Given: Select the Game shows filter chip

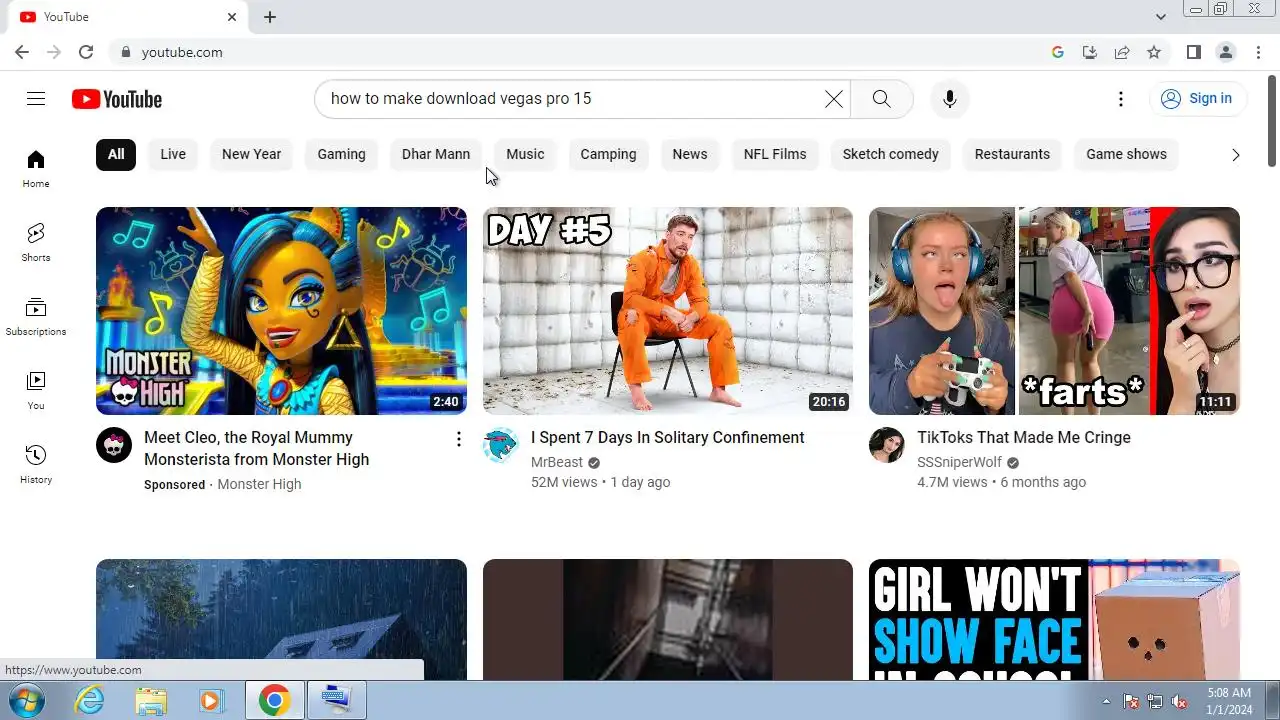Looking at the screenshot, I should [x=1126, y=154].
